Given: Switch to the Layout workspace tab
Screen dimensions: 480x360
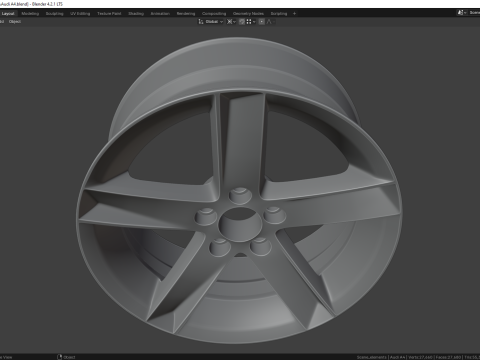Looking at the screenshot, I should coord(8,14).
